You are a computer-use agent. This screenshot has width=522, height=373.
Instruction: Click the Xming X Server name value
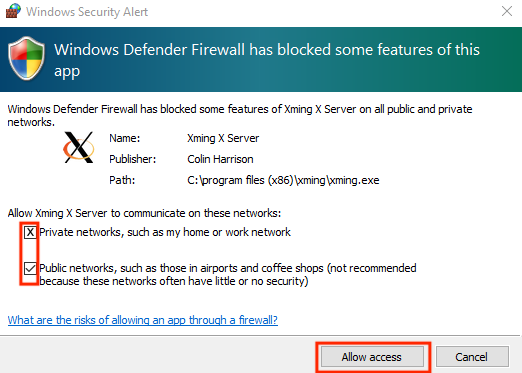[223, 138]
